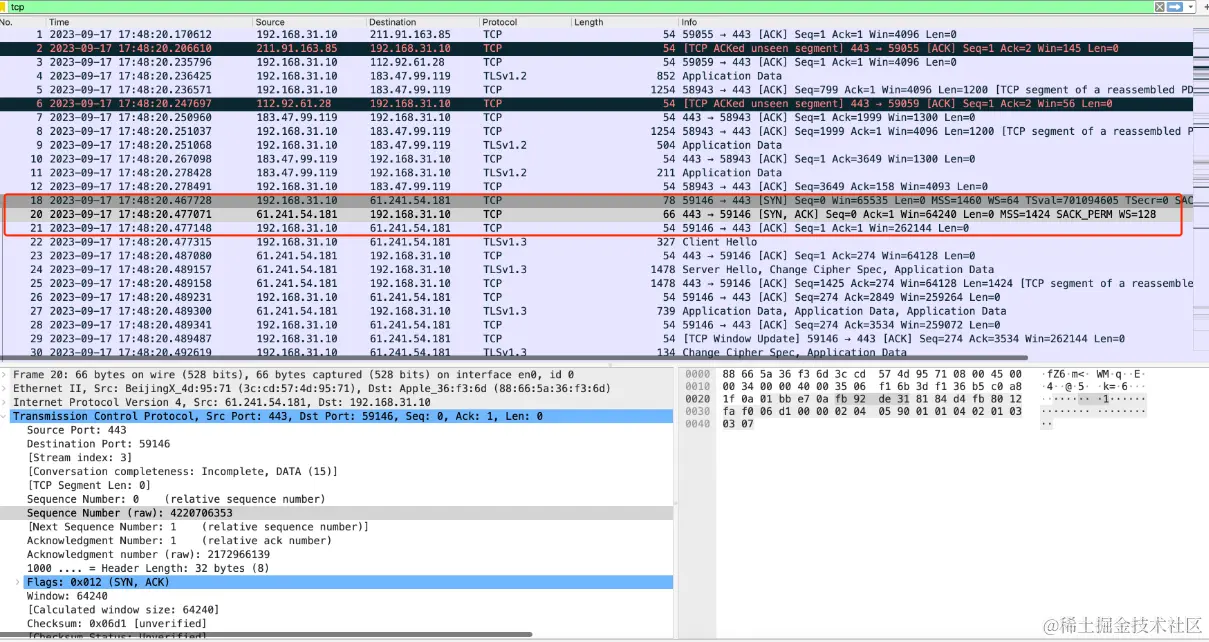Screen dimensions: 1209x642
Task: Expand the Ethernet II tree node
Action: click(6, 388)
